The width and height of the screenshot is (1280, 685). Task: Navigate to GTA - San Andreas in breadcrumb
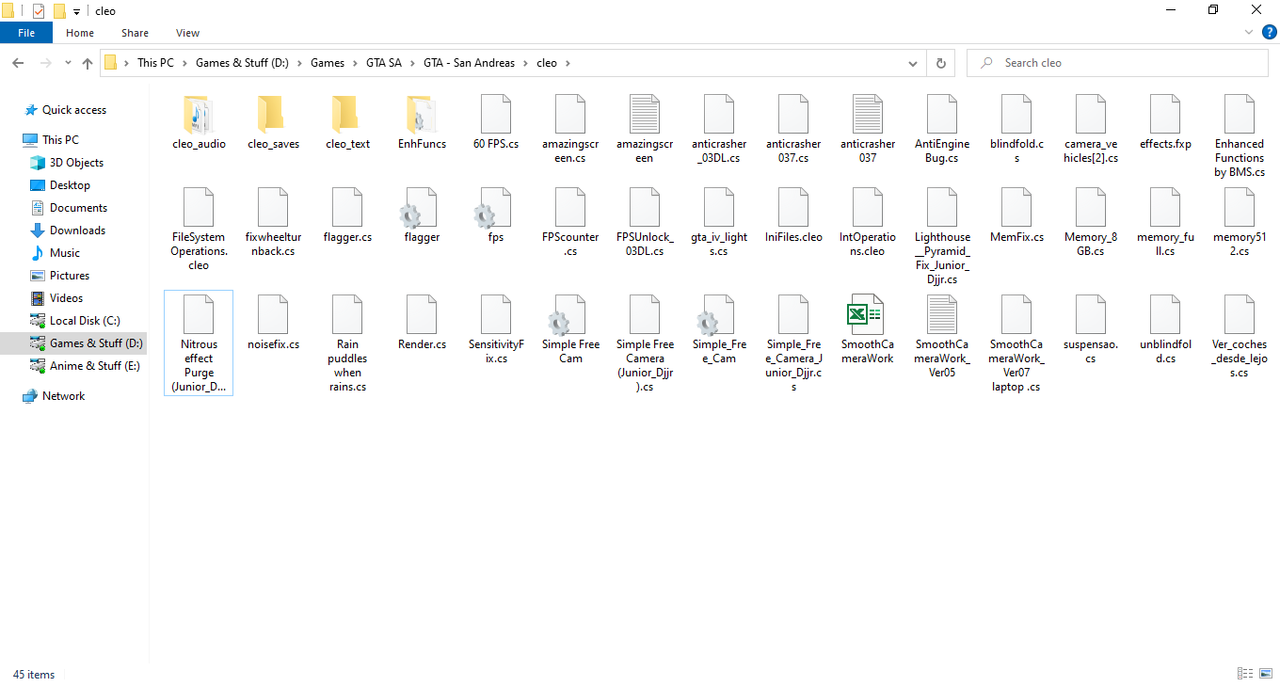(469, 63)
